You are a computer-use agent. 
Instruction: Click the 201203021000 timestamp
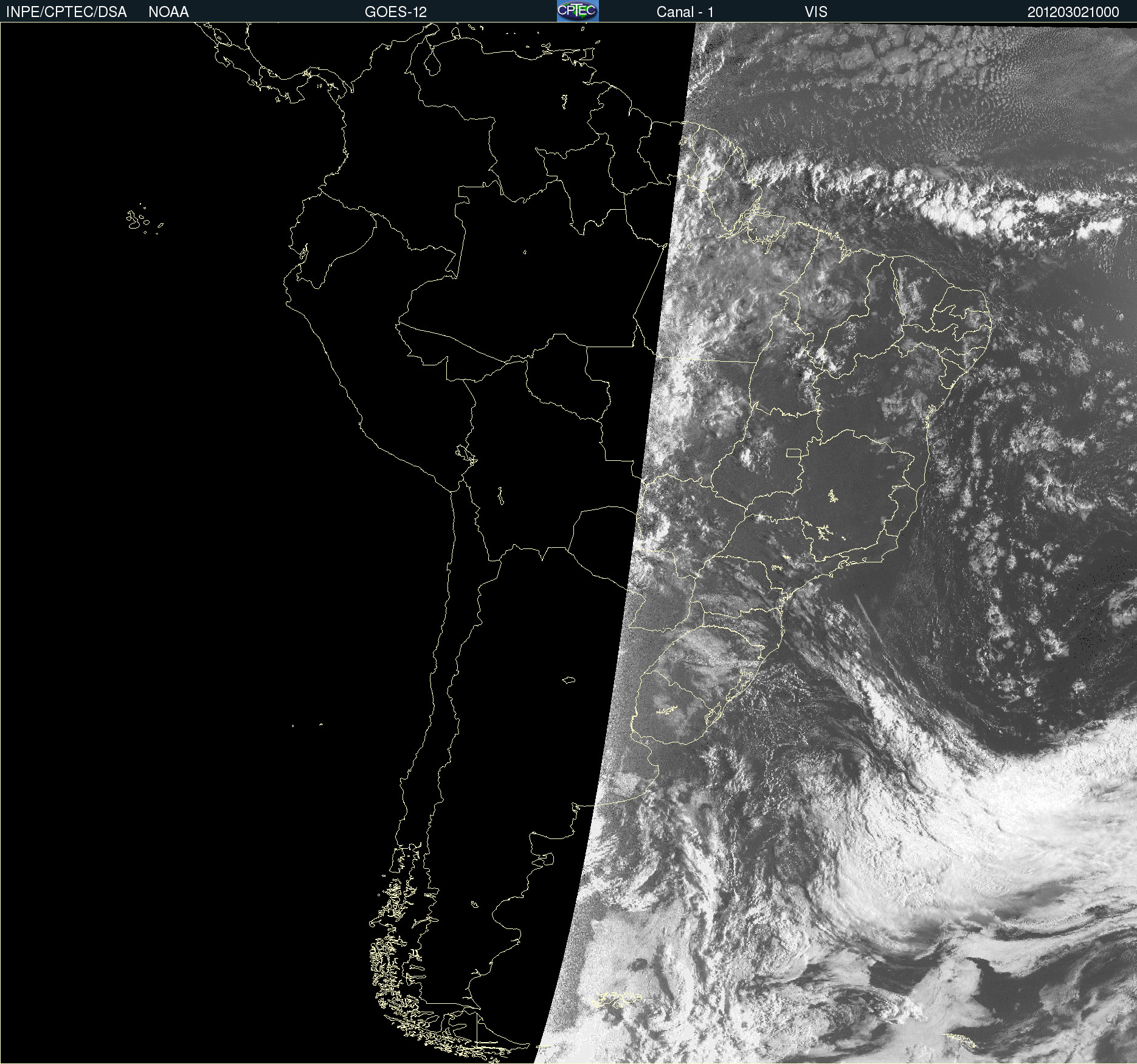[1073, 12]
